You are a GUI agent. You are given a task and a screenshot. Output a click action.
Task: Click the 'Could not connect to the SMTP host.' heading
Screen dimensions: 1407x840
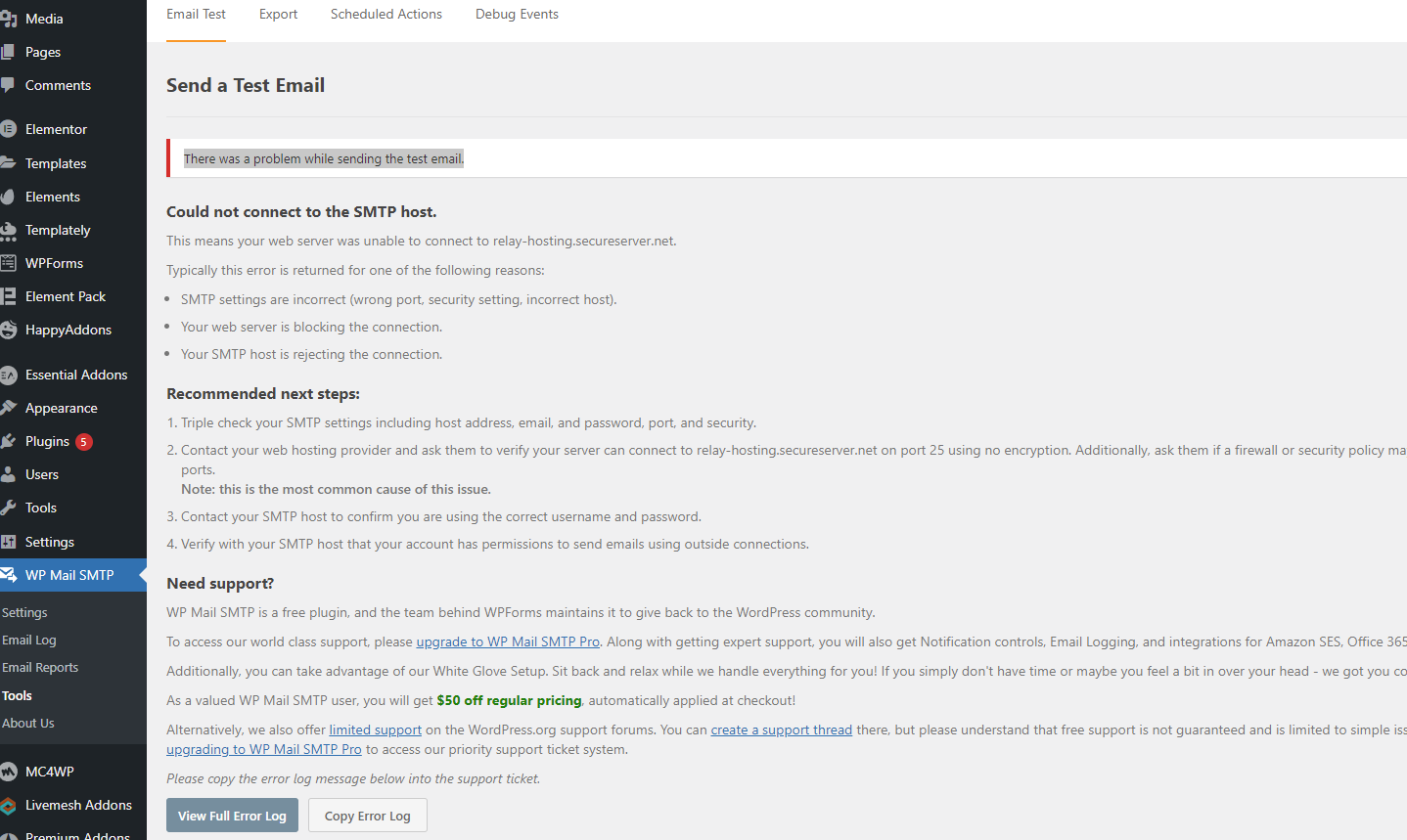click(x=301, y=211)
